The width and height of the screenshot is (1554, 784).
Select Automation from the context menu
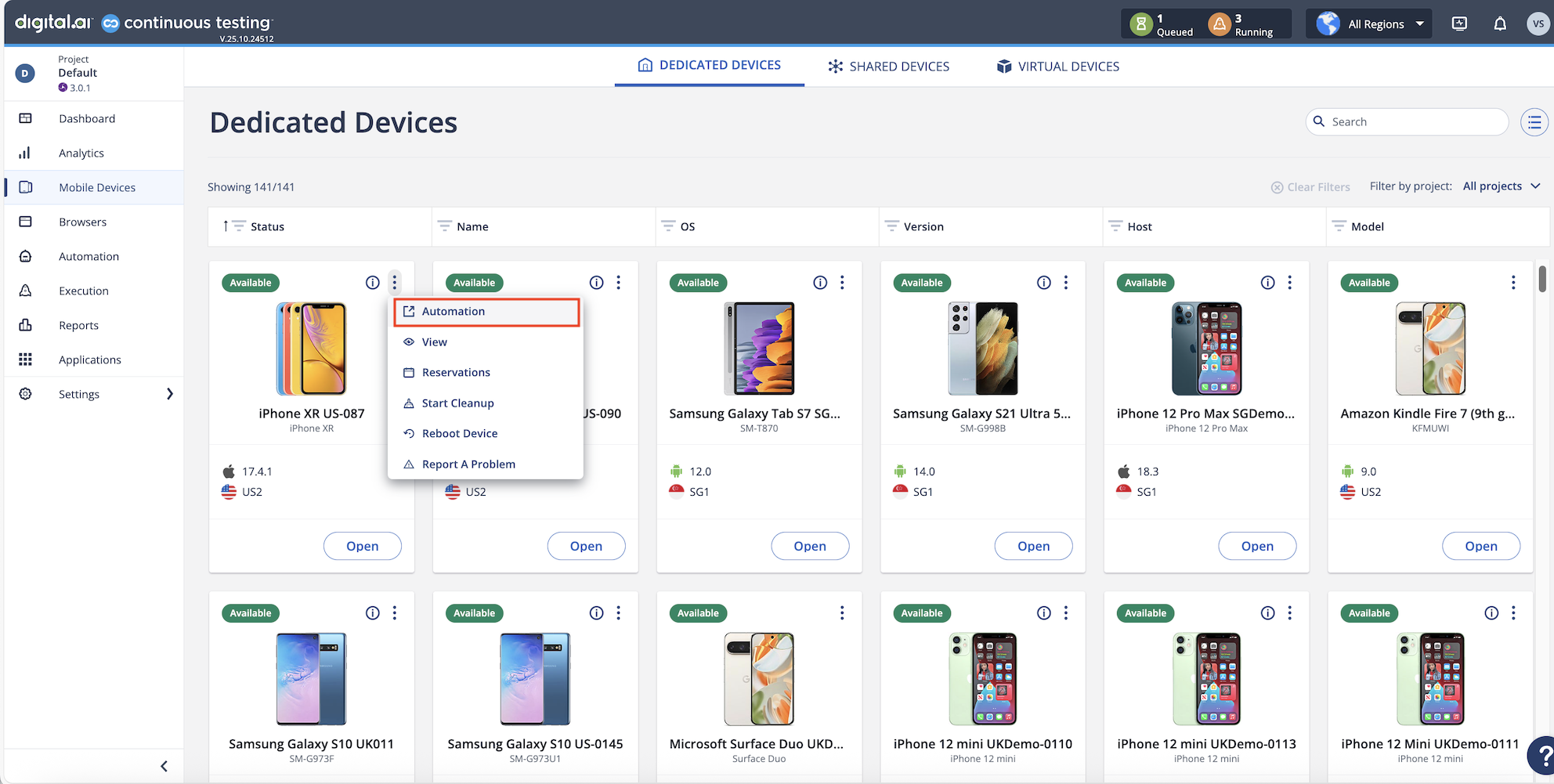(454, 312)
